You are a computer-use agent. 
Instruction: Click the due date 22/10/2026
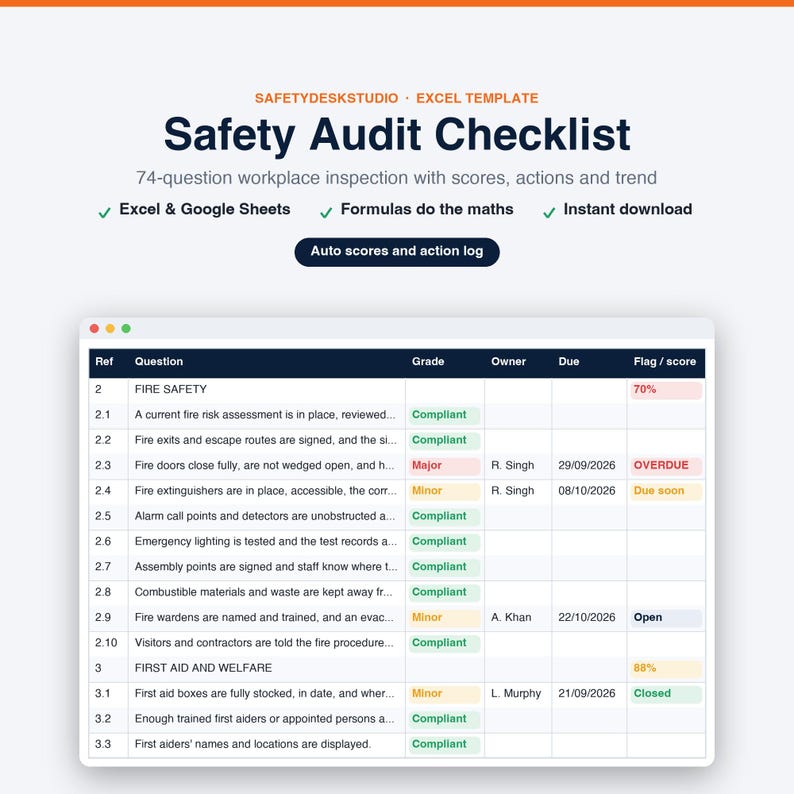coord(586,617)
